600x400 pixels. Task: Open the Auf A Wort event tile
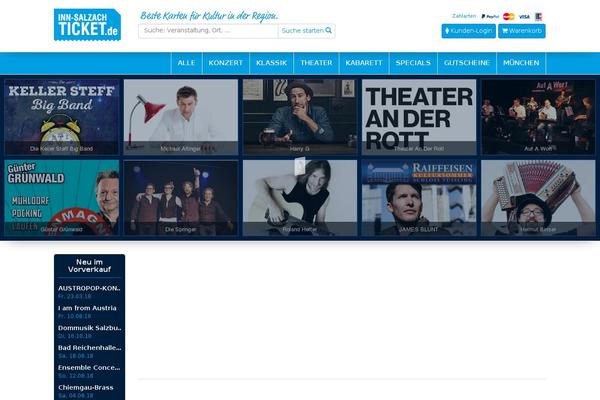coord(538,117)
